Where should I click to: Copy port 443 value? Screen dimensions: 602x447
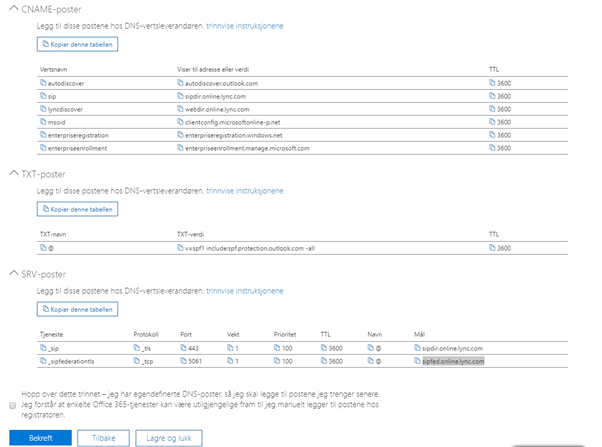[184, 348]
